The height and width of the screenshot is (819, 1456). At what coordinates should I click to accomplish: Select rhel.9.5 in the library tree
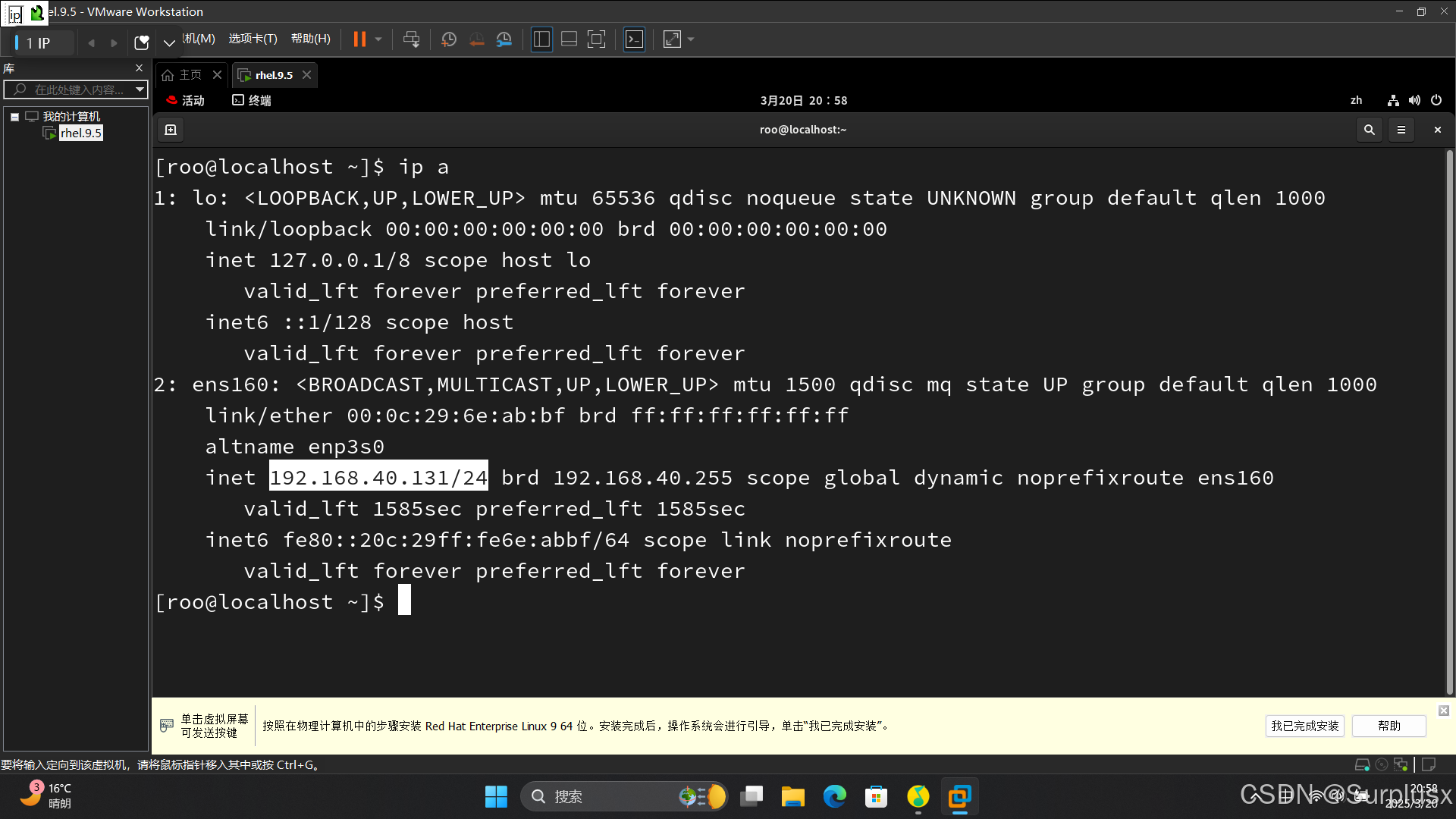(80, 133)
